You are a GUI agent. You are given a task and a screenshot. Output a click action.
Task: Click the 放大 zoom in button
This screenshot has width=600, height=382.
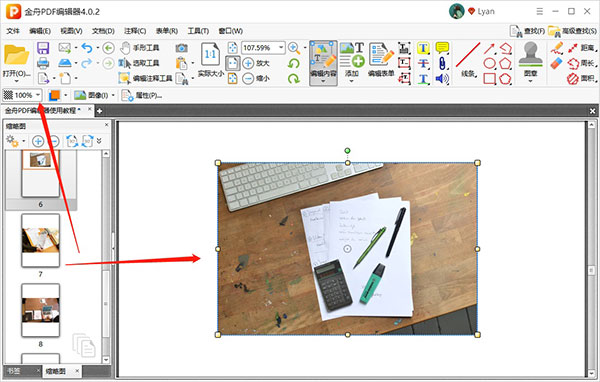pos(256,63)
